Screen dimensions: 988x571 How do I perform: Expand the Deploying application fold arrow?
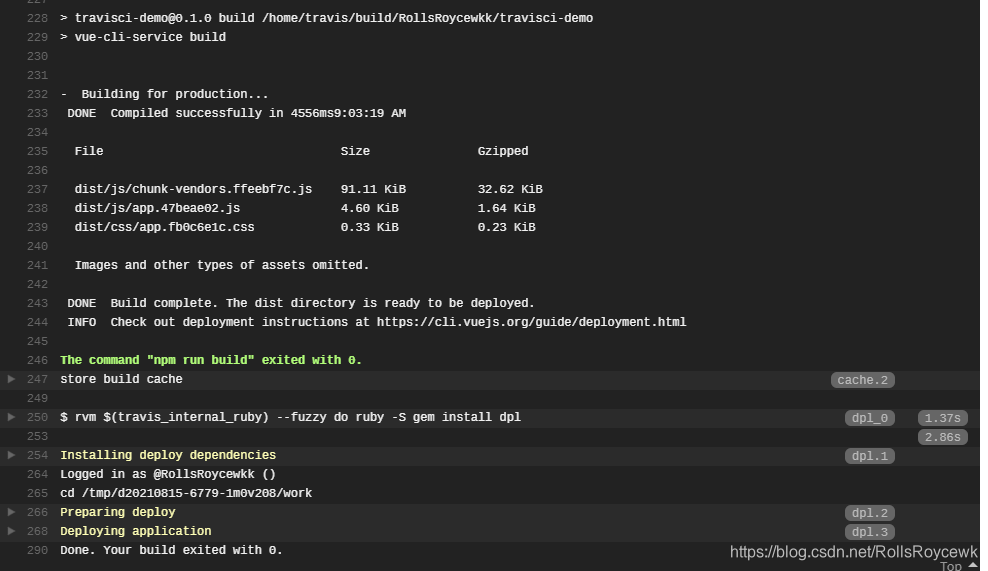[11, 531]
